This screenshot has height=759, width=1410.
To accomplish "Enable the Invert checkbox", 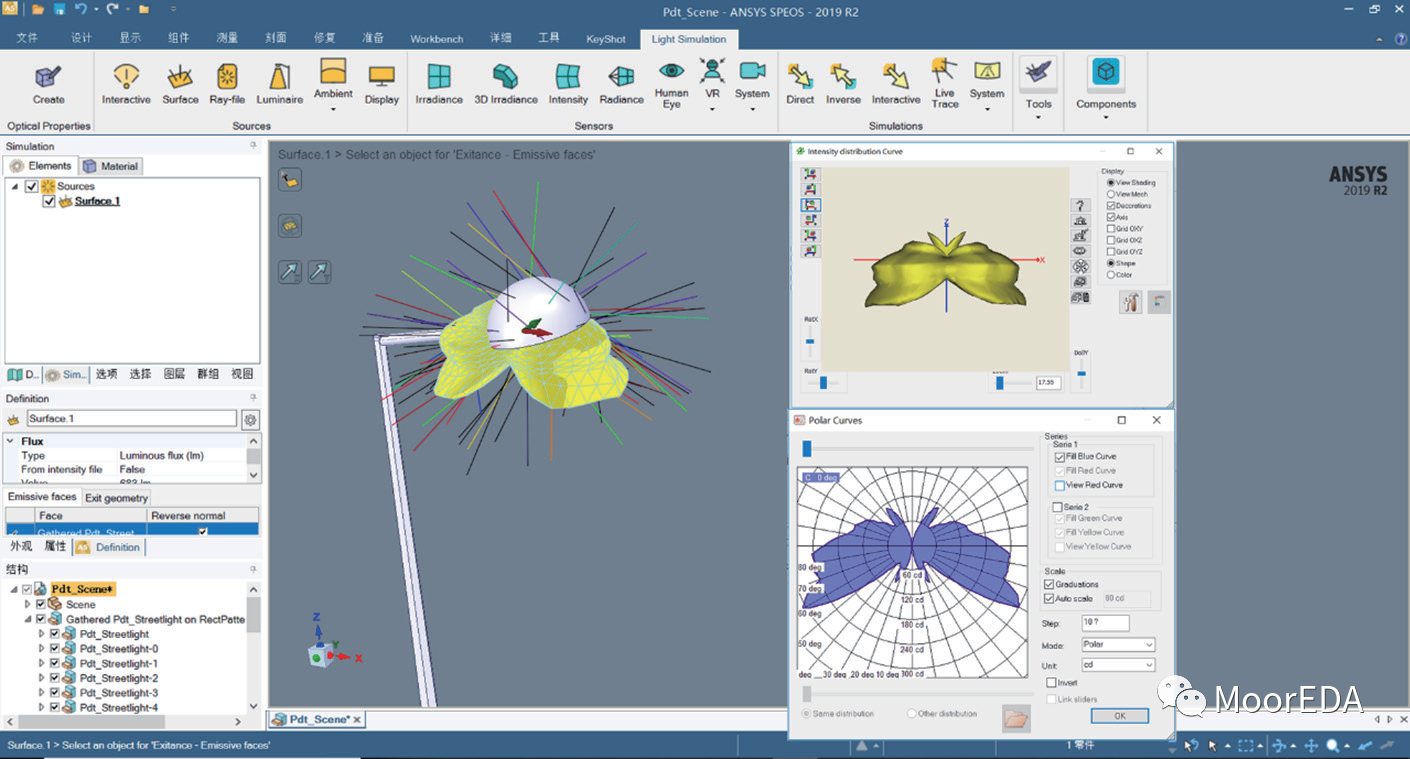I will [1051, 683].
